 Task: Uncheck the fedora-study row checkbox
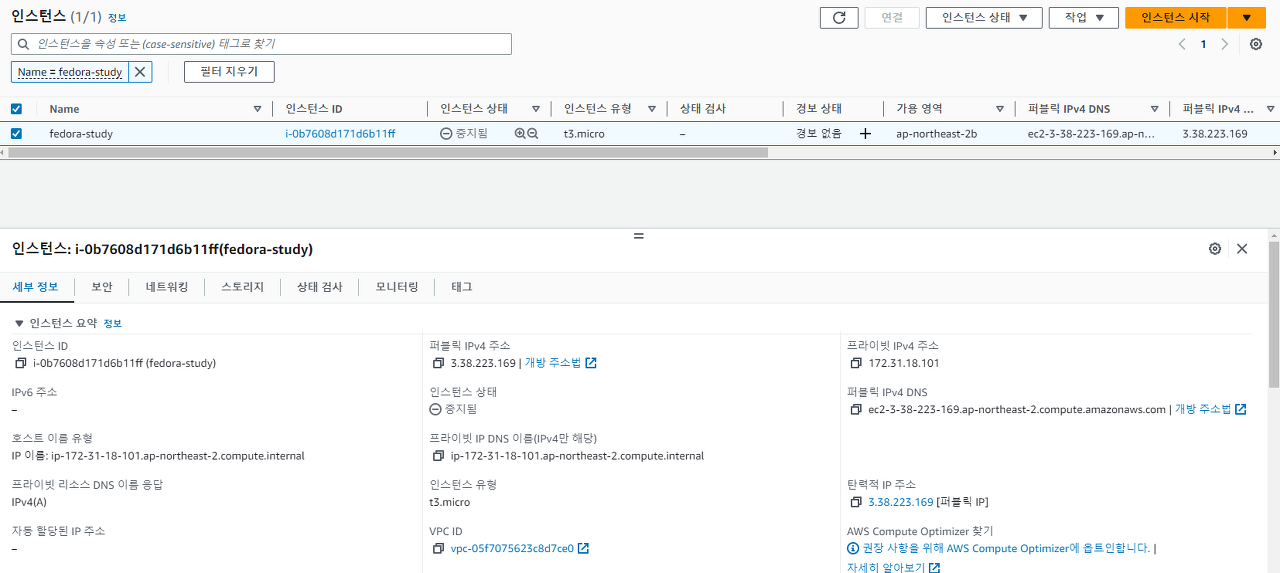pyautogui.click(x=16, y=133)
